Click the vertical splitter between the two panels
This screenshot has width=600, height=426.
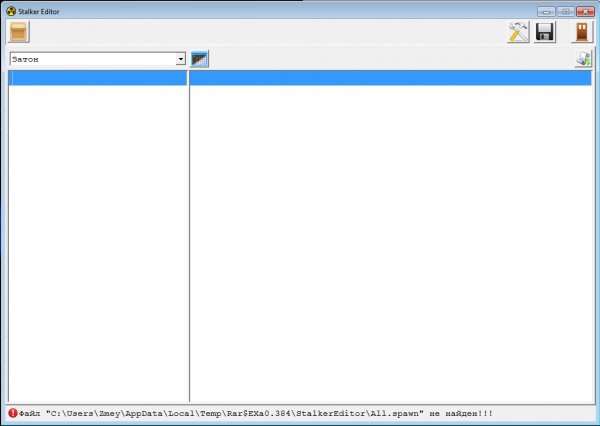(188, 240)
